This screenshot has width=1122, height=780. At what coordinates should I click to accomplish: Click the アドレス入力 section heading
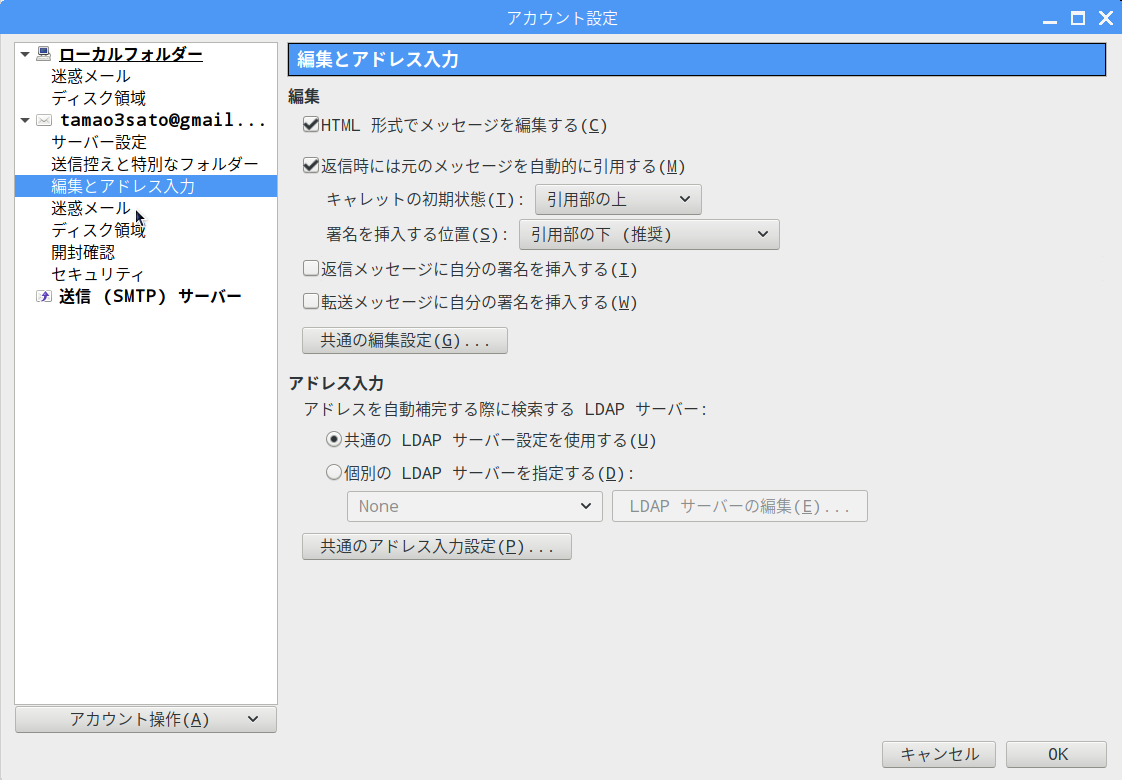click(x=336, y=384)
